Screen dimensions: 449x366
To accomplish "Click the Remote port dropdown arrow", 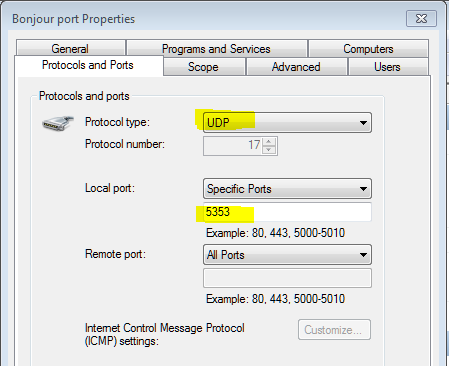I will (363, 255).
